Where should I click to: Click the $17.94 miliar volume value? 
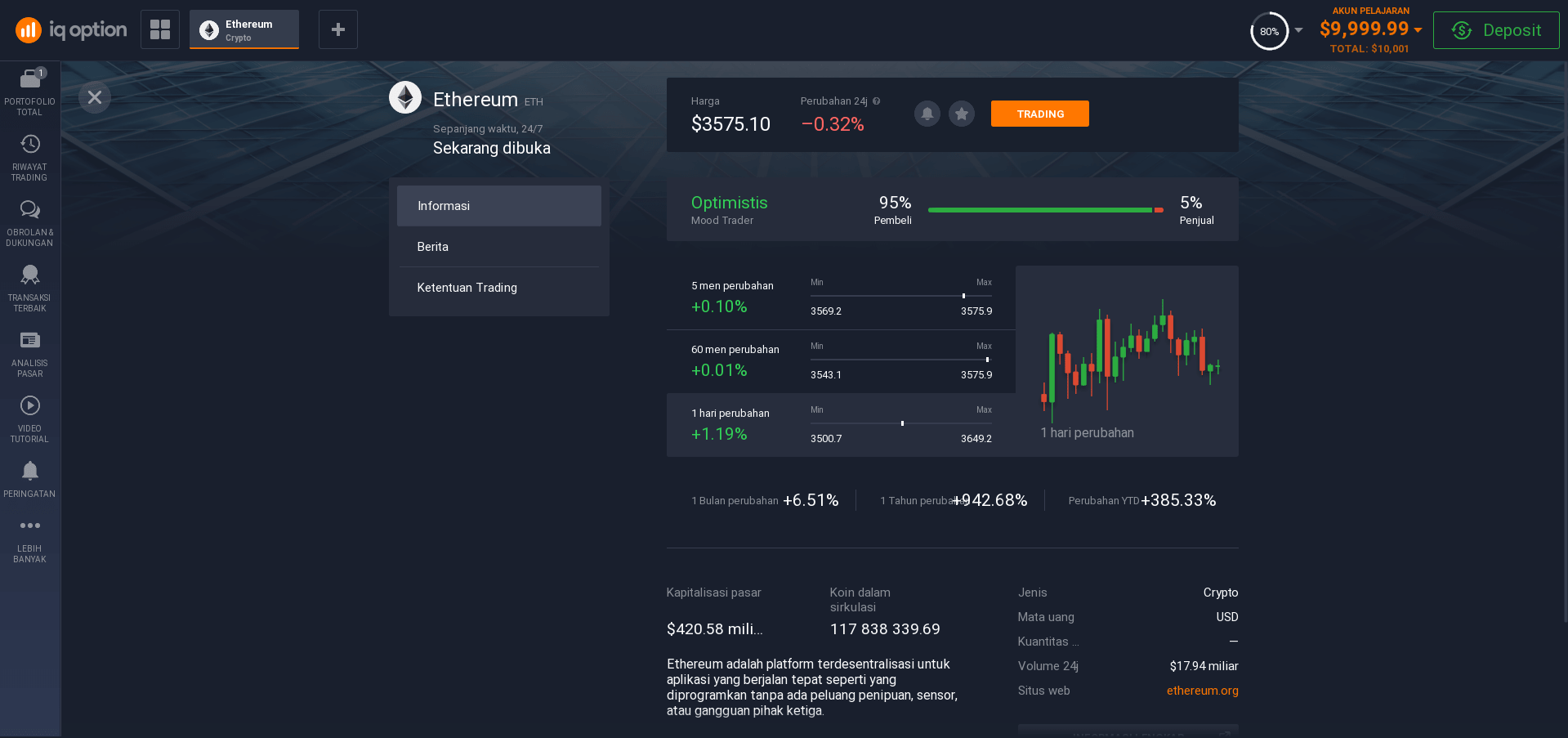point(1204,666)
